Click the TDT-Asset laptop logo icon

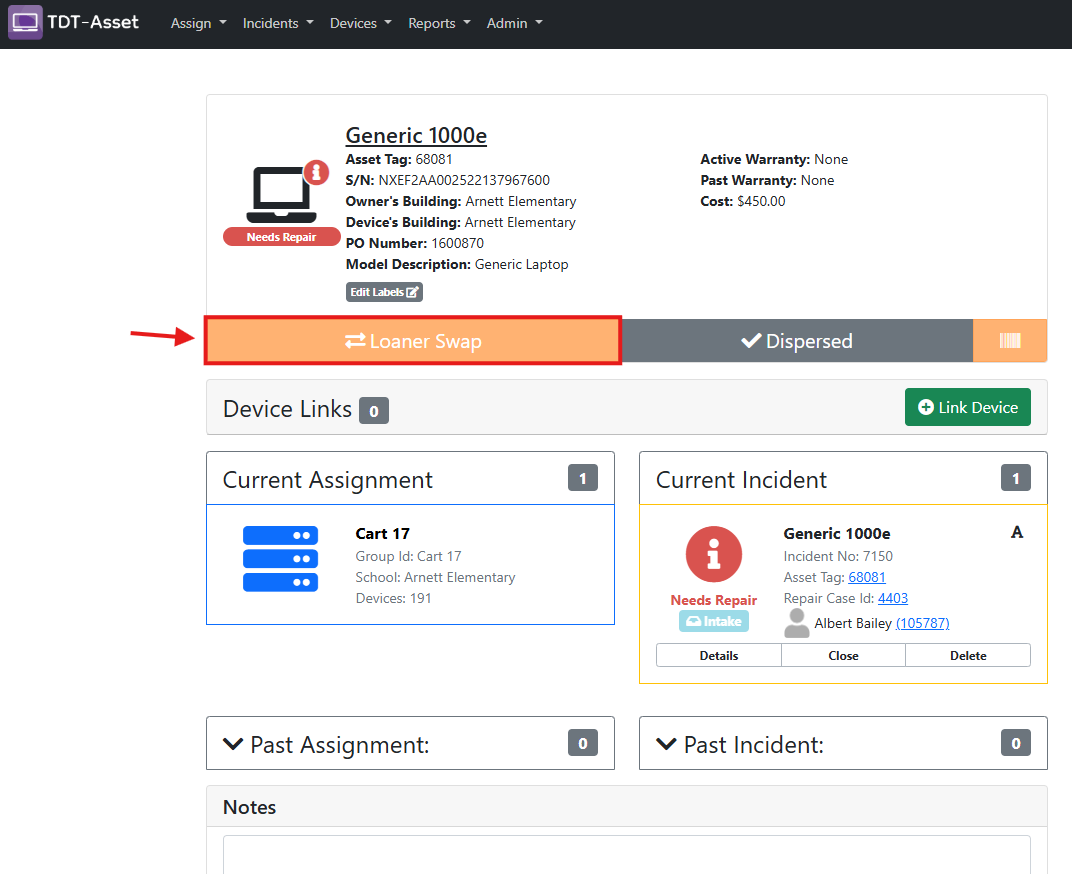coord(25,22)
